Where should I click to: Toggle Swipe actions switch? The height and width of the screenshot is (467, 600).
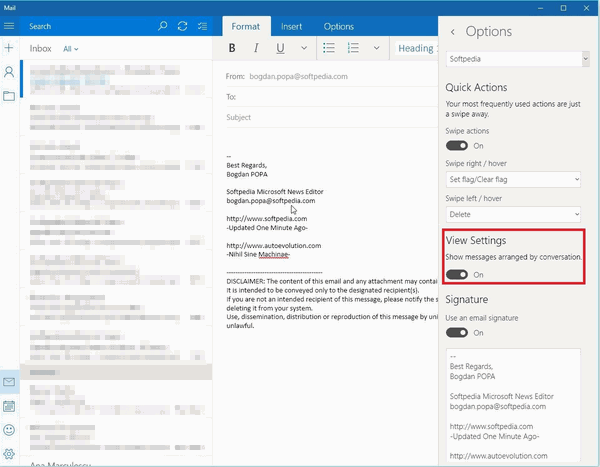tap(457, 146)
